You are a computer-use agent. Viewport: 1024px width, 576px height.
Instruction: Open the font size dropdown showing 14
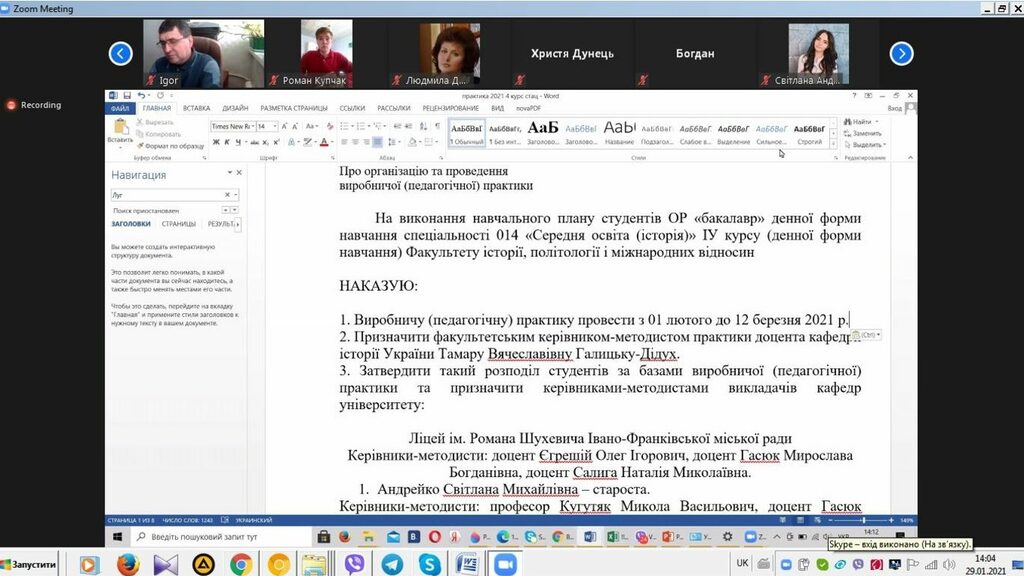click(275, 127)
